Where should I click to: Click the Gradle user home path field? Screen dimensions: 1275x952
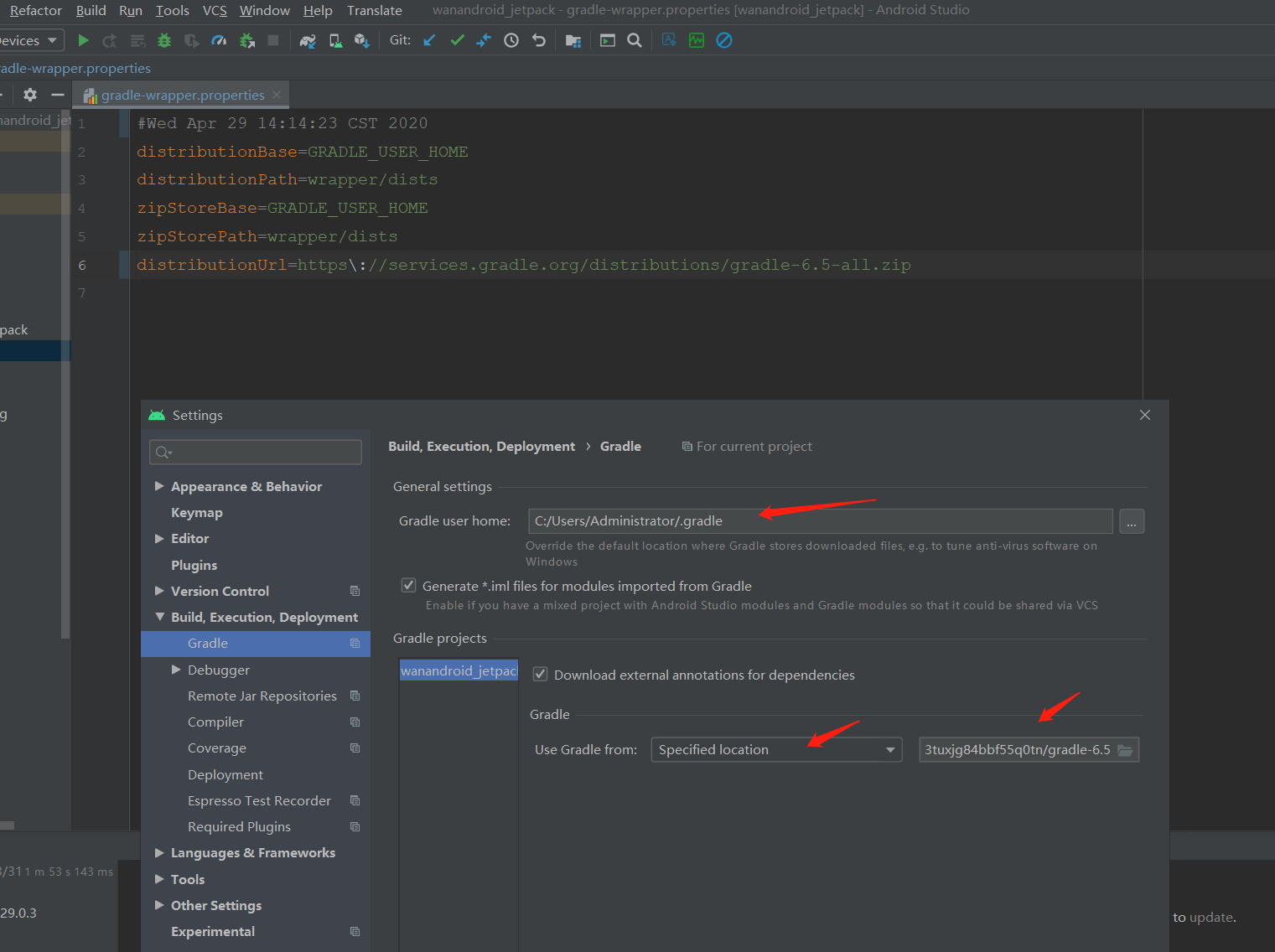821,521
